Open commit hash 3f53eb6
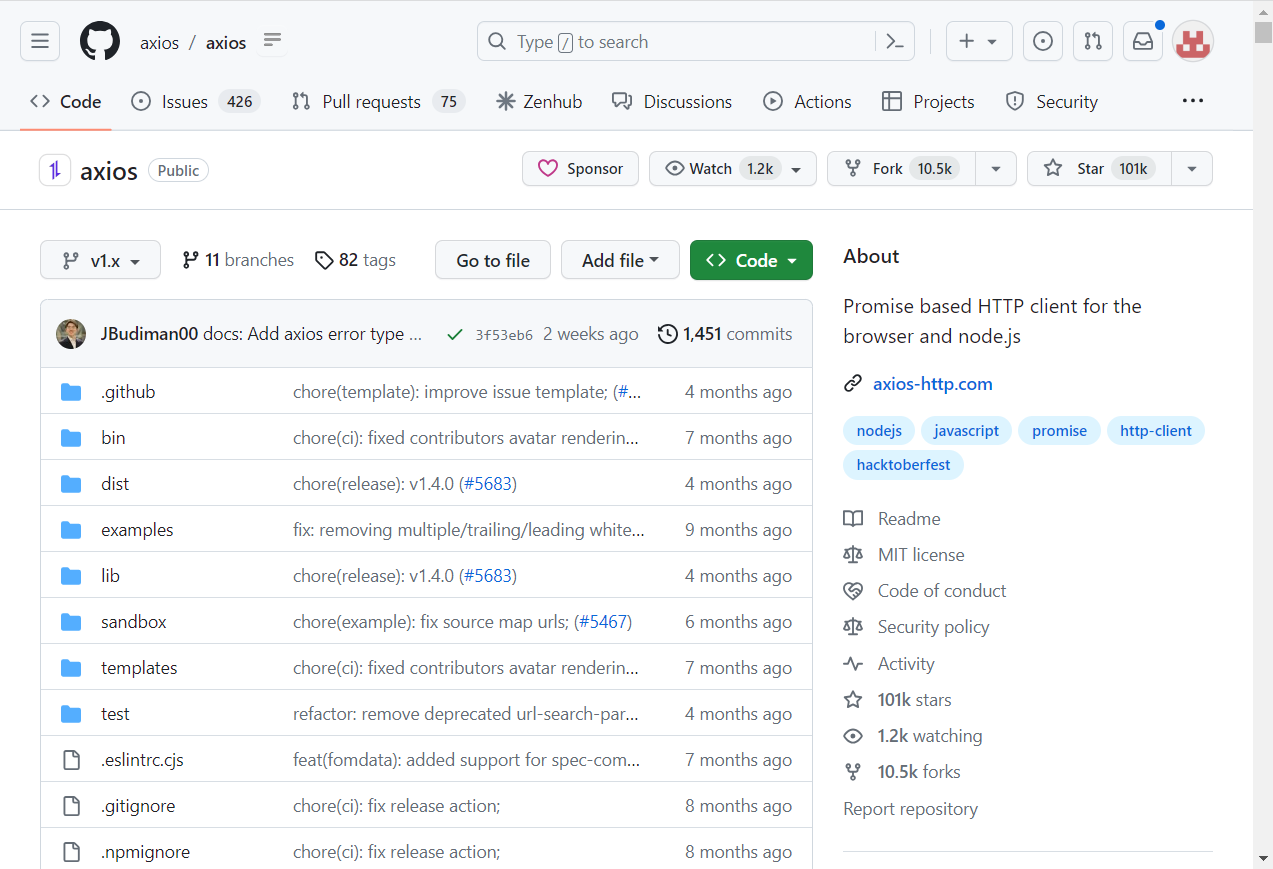This screenshot has height=869, width=1273. [x=504, y=335]
